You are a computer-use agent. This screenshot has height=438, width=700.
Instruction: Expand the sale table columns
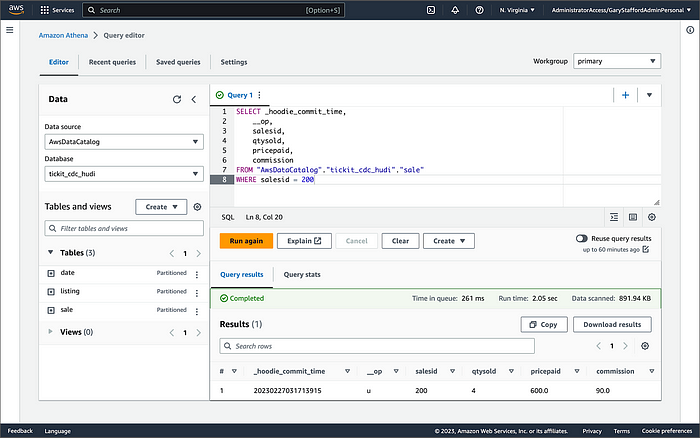[51, 310]
